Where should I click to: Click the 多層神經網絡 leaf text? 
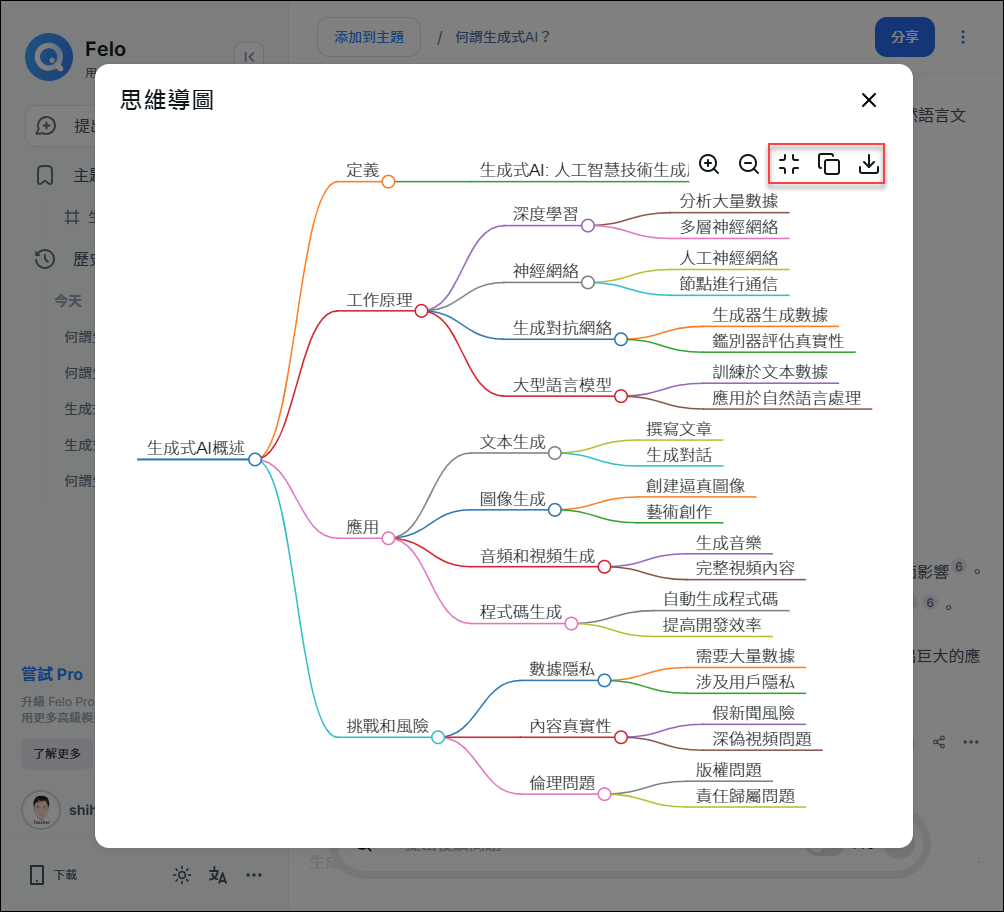(x=729, y=227)
